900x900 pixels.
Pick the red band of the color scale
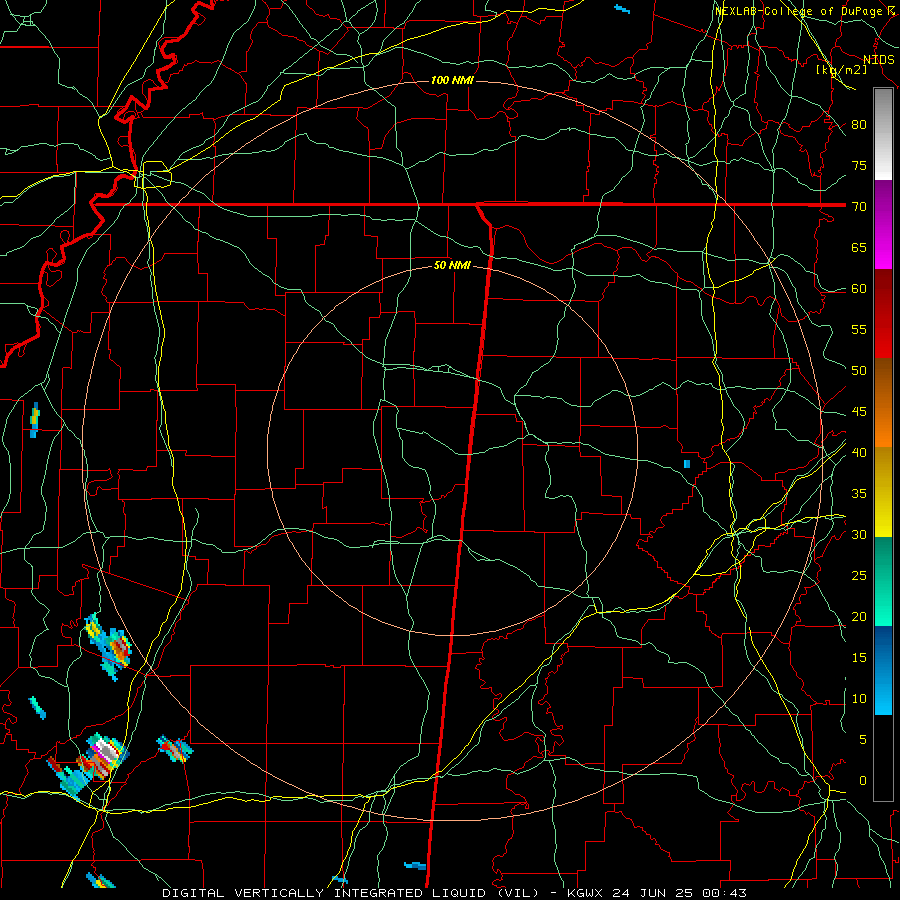[x=883, y=313]
